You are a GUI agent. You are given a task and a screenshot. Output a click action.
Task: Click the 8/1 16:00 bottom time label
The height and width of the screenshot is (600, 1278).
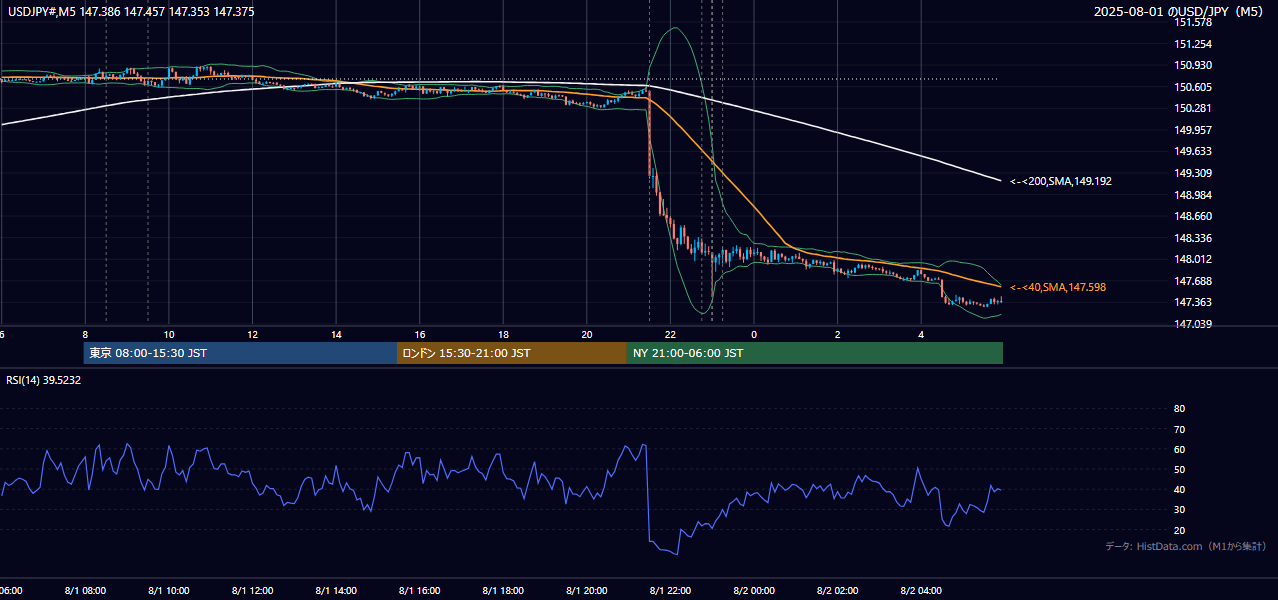[x=420, y=591]
